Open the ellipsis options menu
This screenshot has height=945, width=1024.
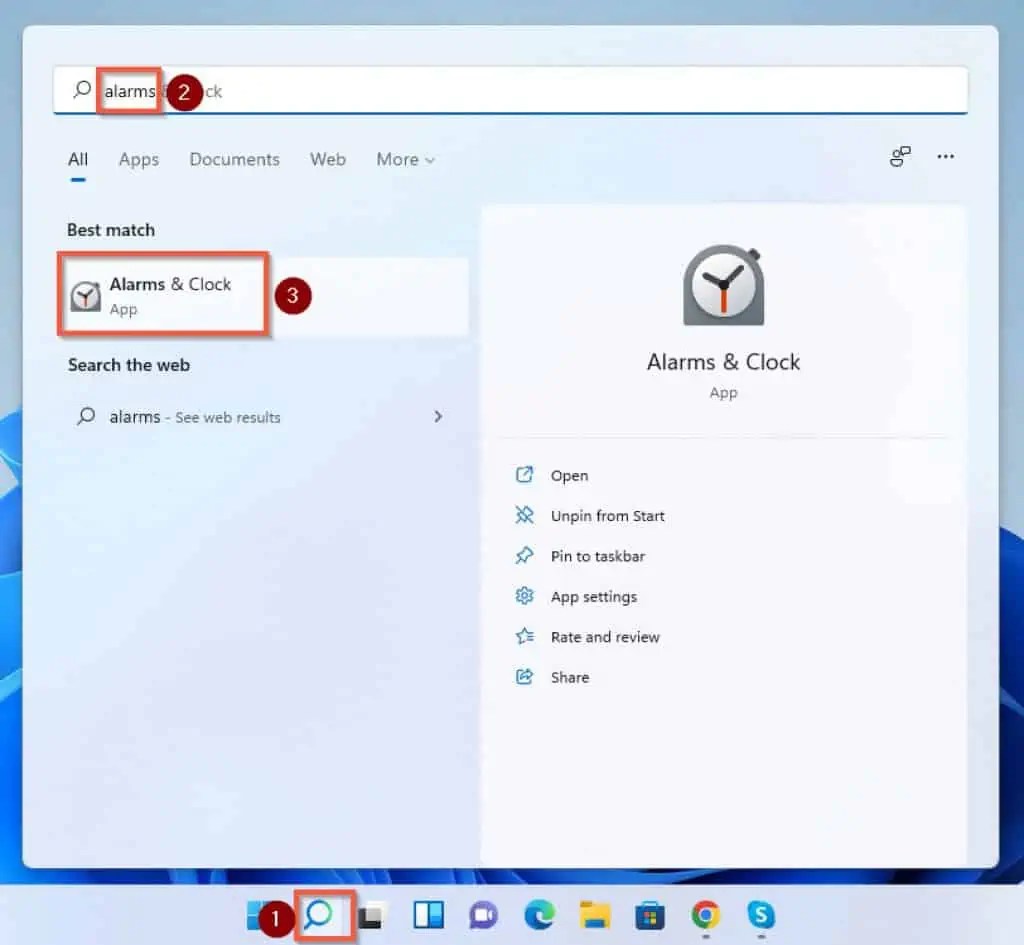[945, 158]
